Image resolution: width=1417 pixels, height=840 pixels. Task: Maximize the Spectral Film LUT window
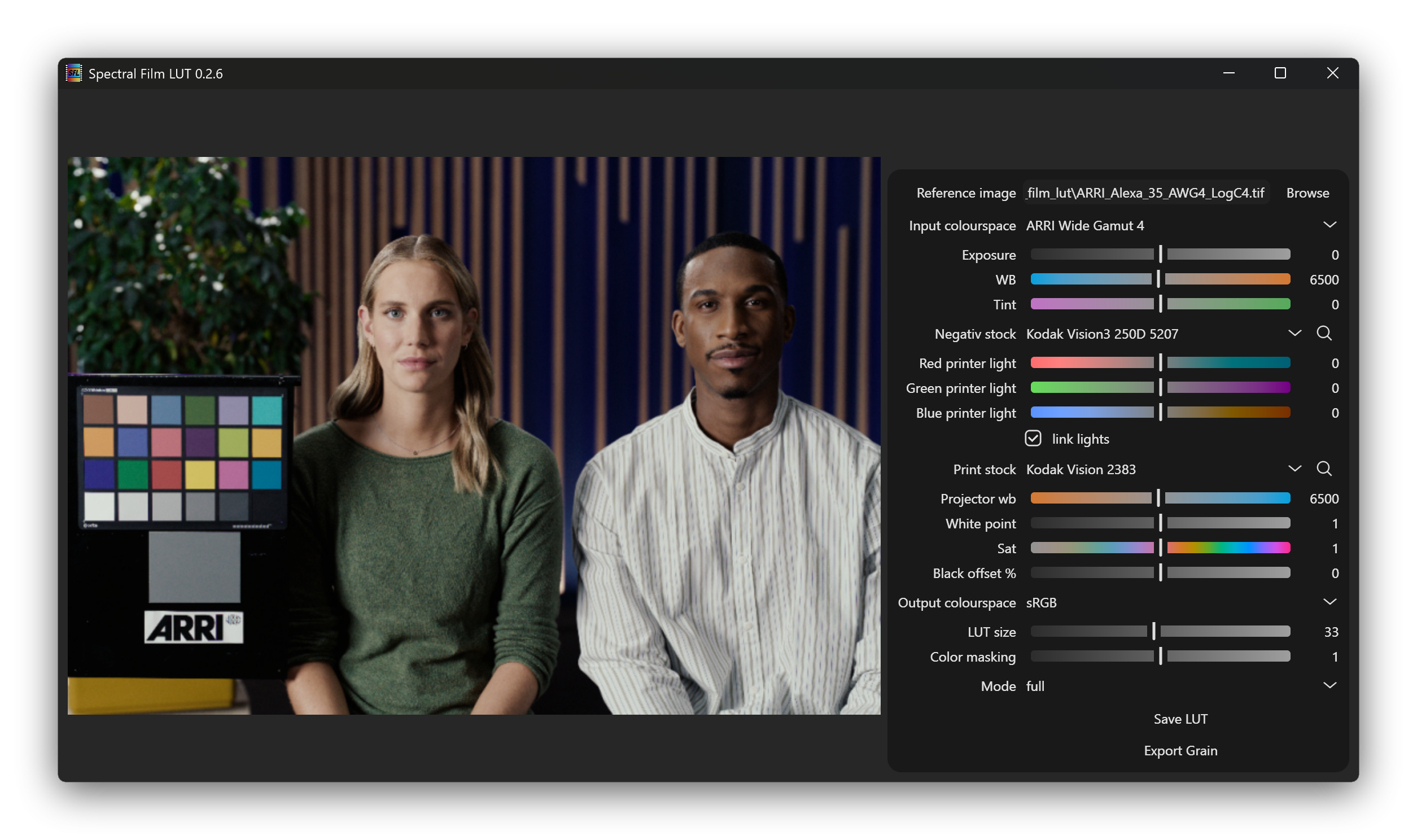coord(1280,73)
